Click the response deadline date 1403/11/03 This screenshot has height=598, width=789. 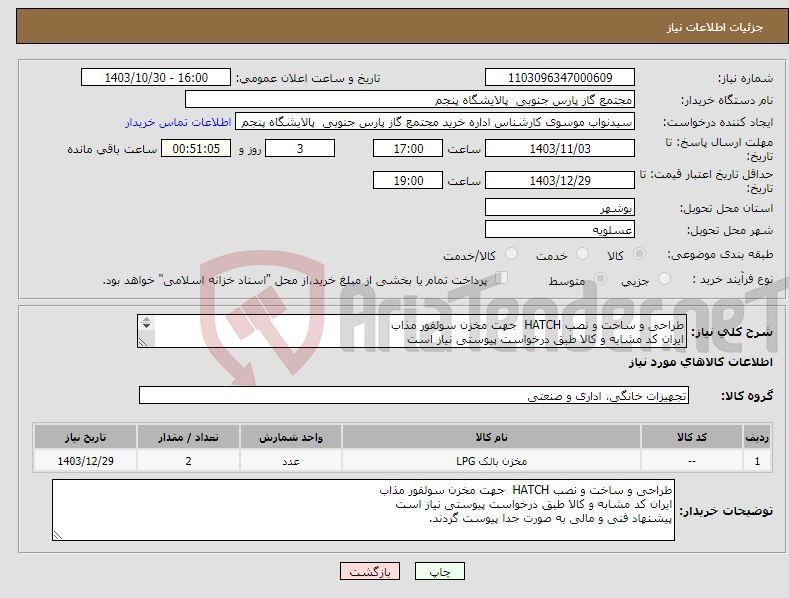point(560,148)
